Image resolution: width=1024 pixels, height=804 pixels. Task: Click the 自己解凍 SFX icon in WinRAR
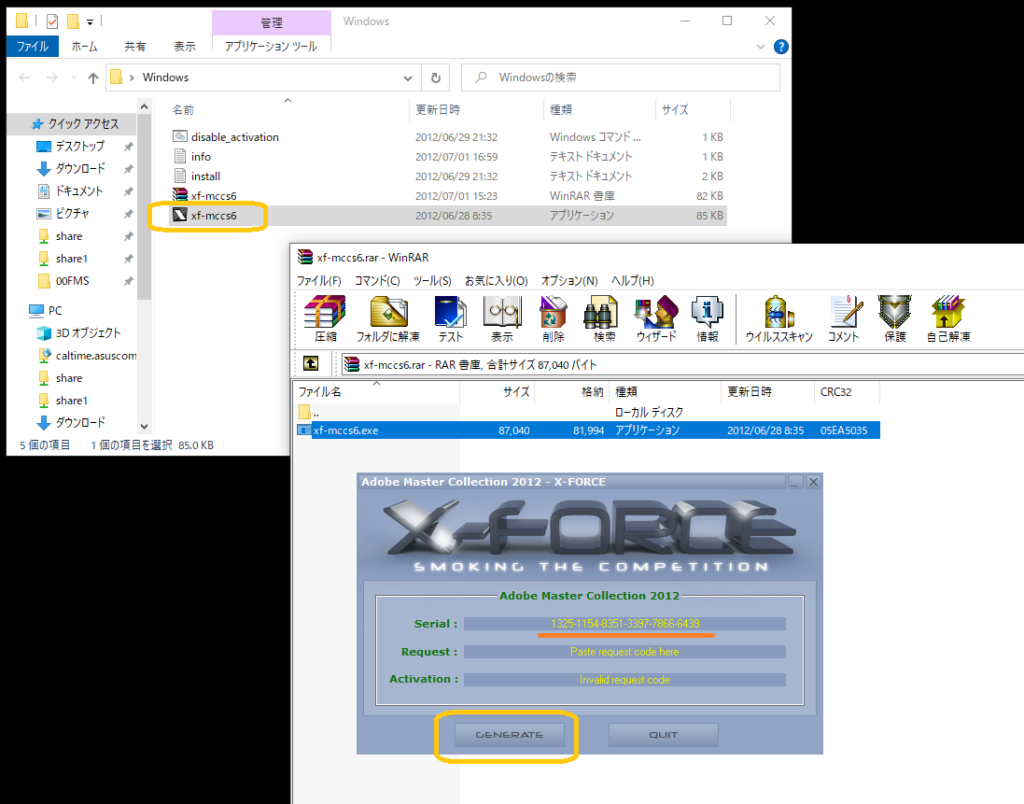pyautogui.click(x=948, y=319)
